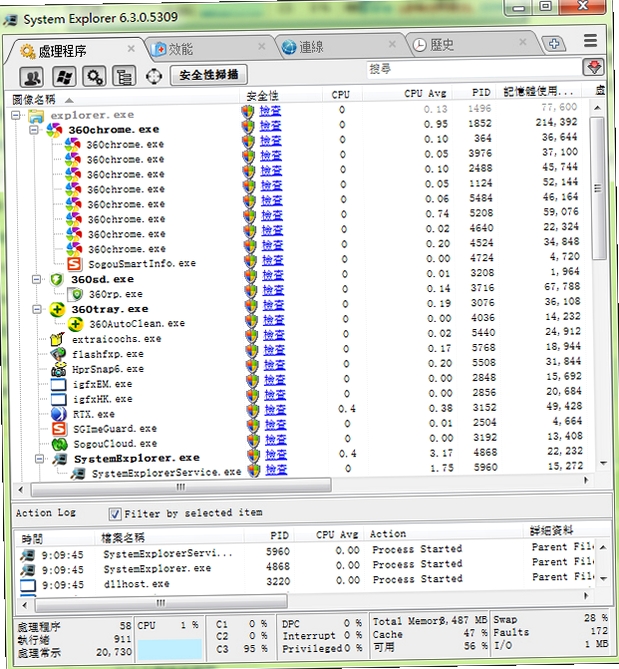Image resolution: width=619 pixels, height=669 pixels.
Task: Sort by 安全性 column header
Action: click(262, 96)
